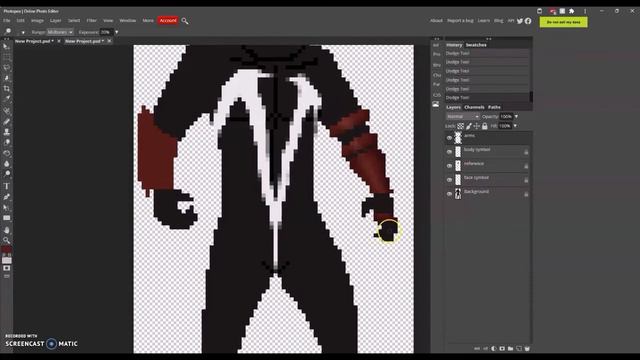Viewport: 640px width, 360px height.
Task: Open the Fill dropdown arrow
Action: point(515,126)
